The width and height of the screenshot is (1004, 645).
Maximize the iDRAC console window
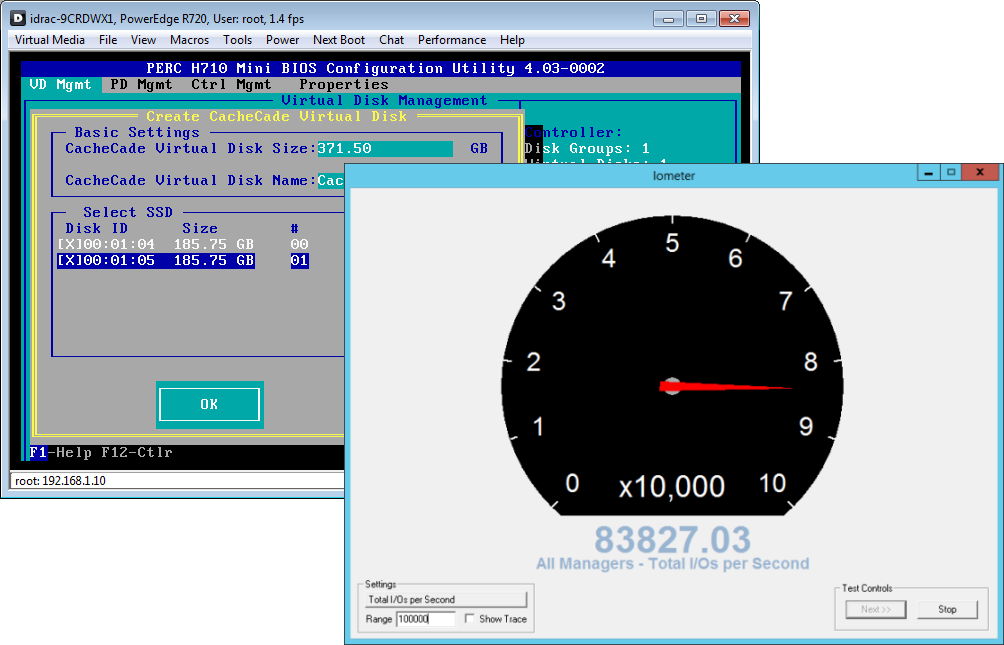701,19
